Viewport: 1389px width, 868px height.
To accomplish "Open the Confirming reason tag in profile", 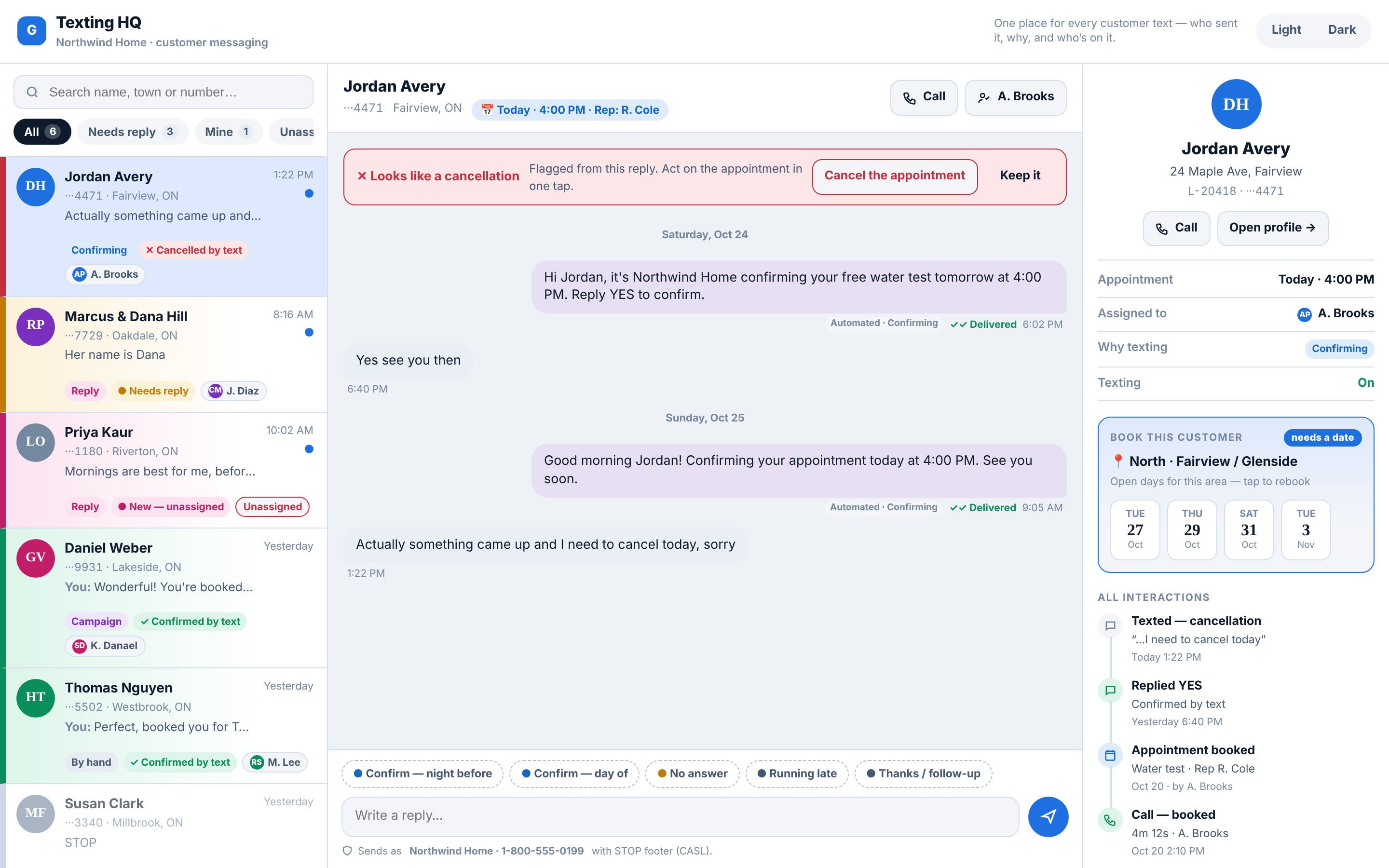I will (1339, 349).
